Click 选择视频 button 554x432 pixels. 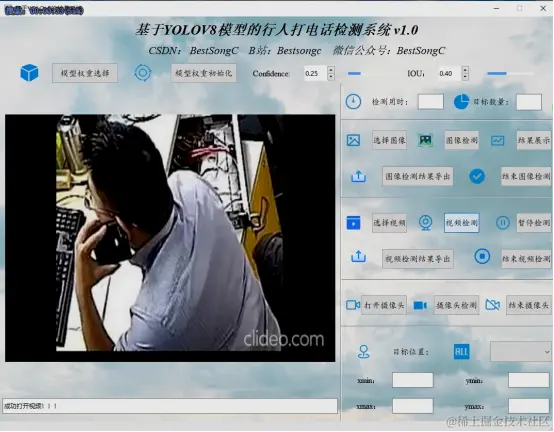[389, 223]
